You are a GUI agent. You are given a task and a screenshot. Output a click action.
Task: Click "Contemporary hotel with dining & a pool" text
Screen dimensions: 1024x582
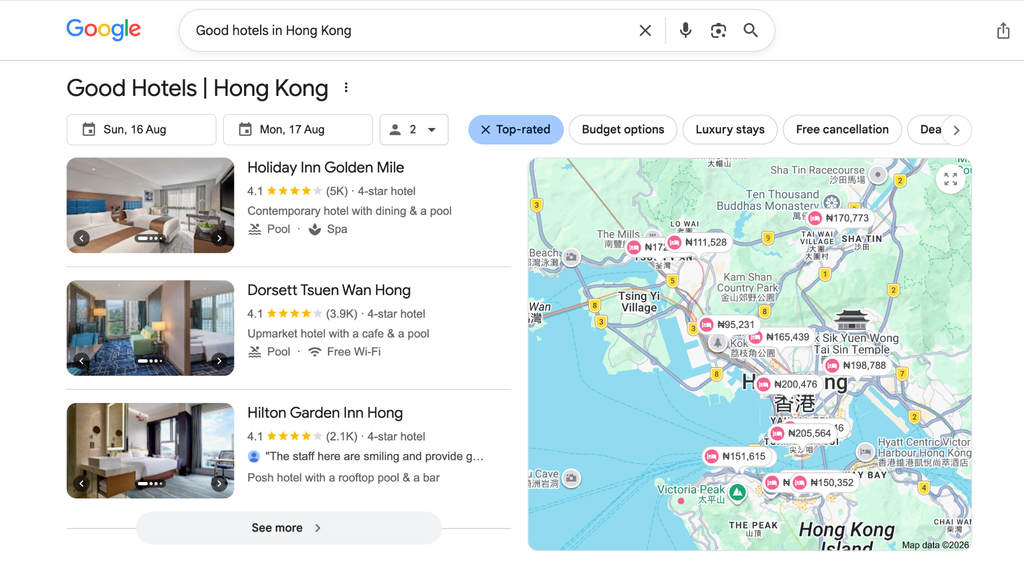coord(349,211)
